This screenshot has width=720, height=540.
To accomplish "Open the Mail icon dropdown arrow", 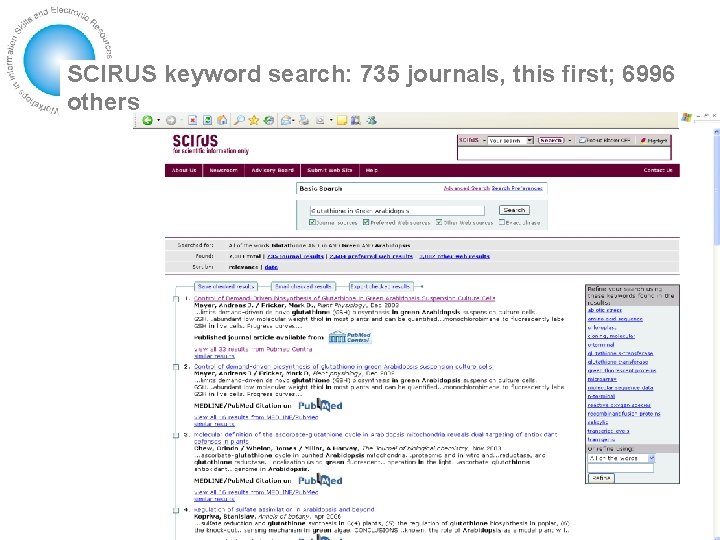I will pyautogui.click(x=293, y=121).
